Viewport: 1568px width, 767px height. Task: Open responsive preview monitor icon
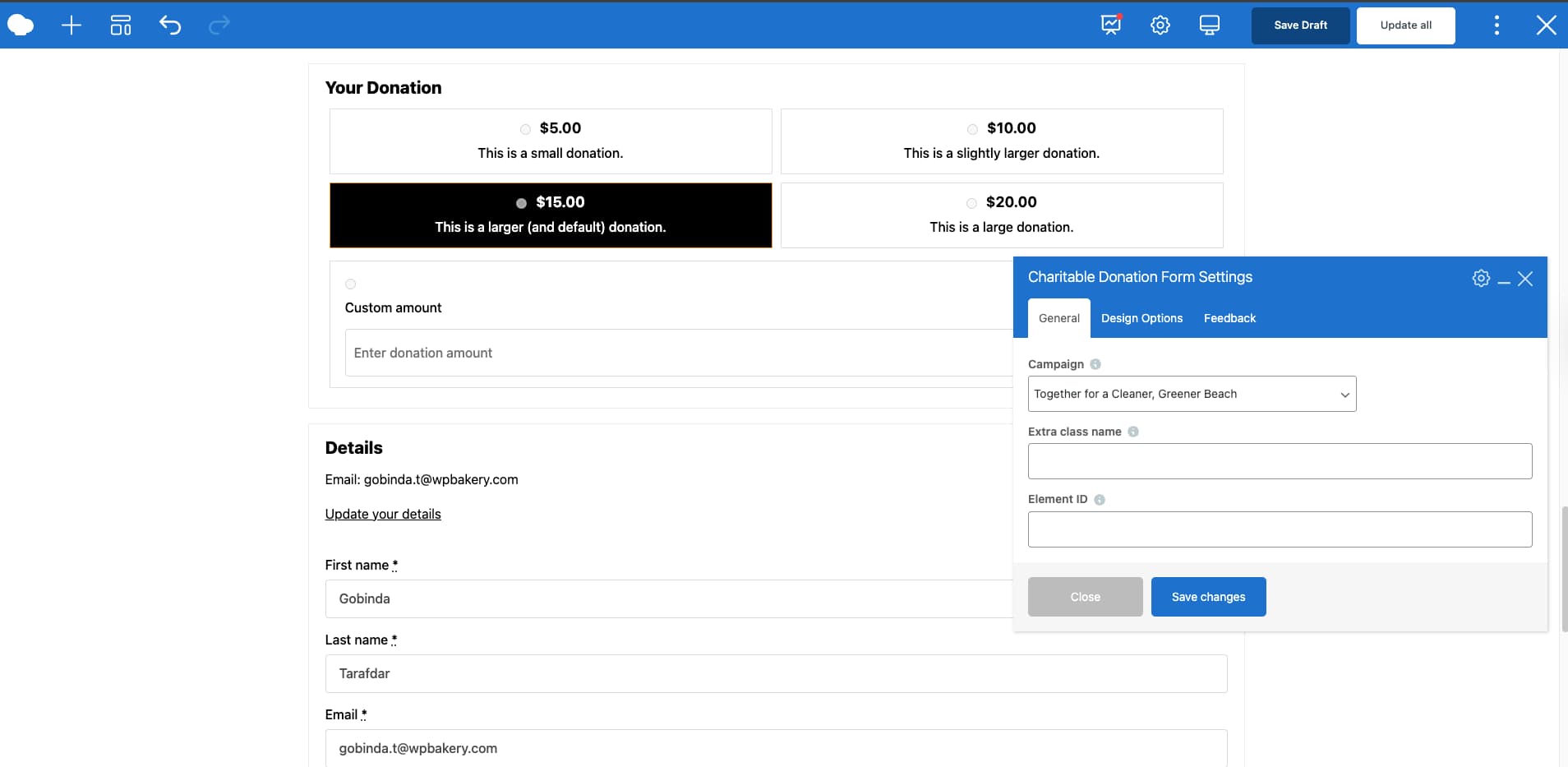point(1209,25)
